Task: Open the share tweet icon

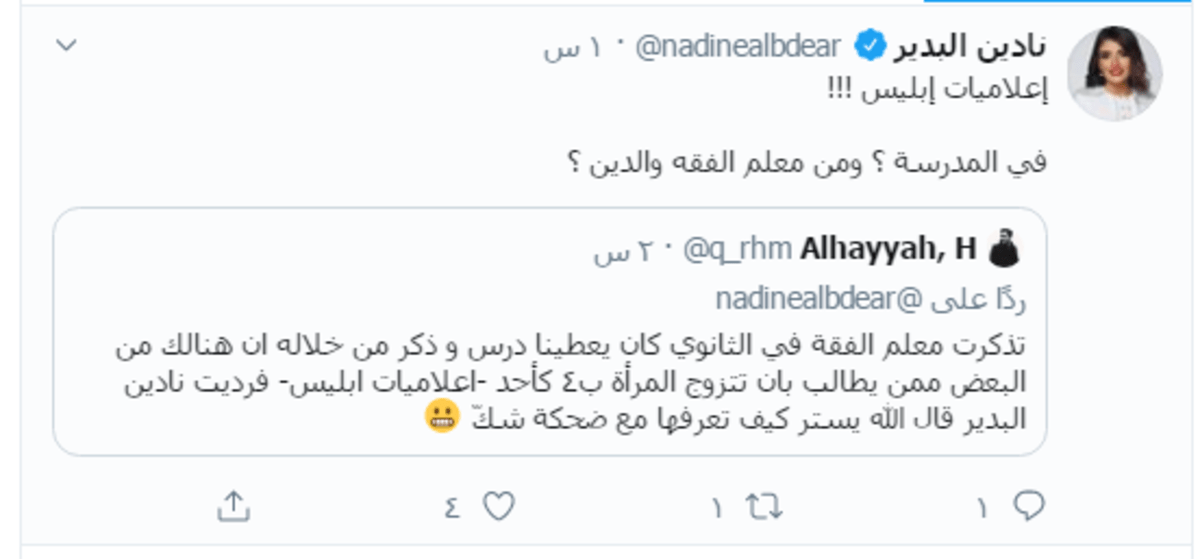Action: pos(232,507)
